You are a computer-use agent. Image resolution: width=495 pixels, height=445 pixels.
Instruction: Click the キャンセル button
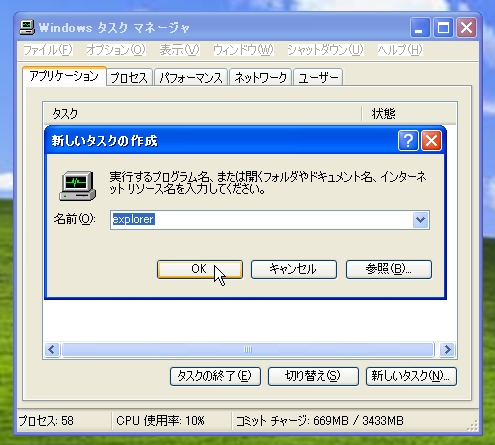coord(294,269)
